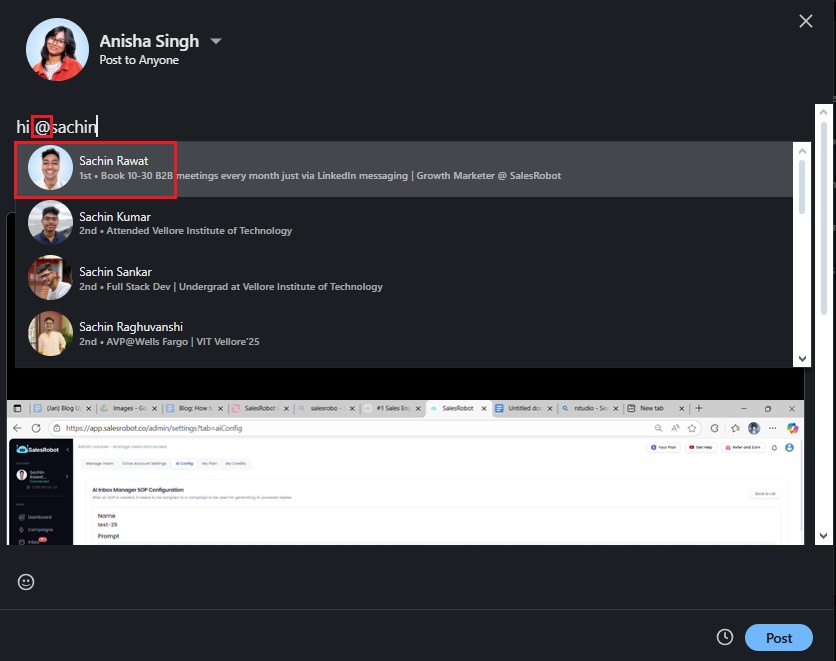Select Sachin Rawat from mention suggestions
The width and height of the screenshot is (836, 661).
click(404, 169)
